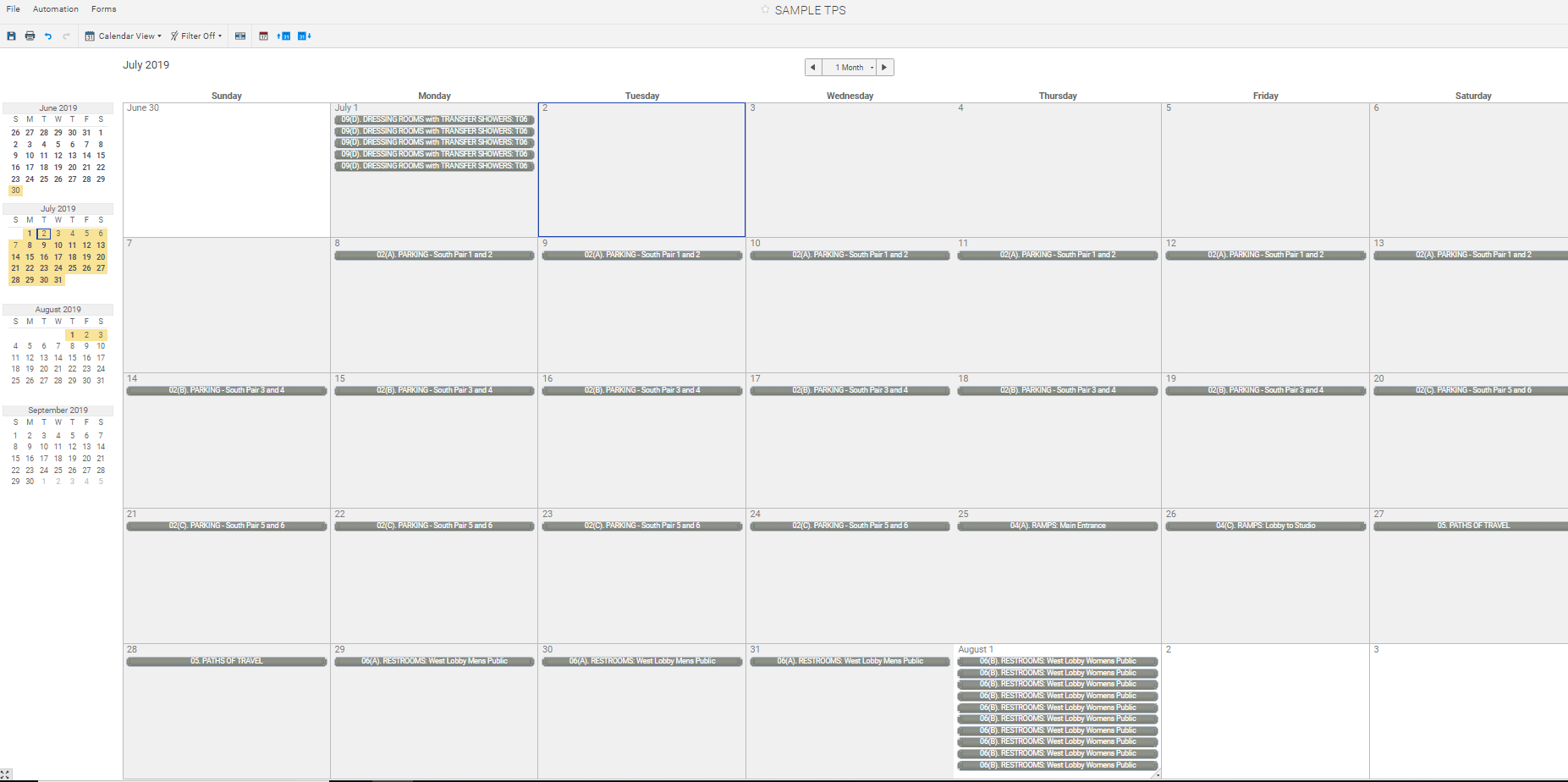Save the sheet with the floppy disk icon
The width and height of the screenshot is (1568, 782).
click(x=11, y=36)
